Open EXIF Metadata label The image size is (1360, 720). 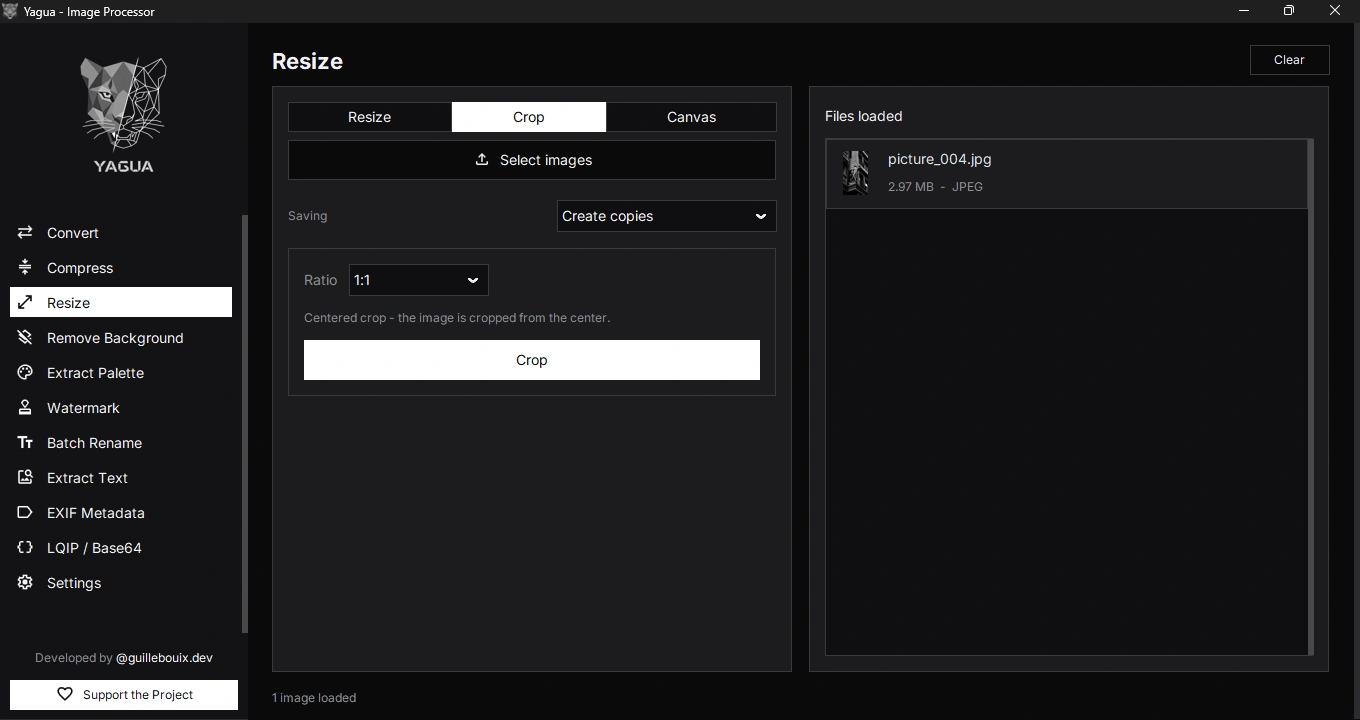click(96, 513)
